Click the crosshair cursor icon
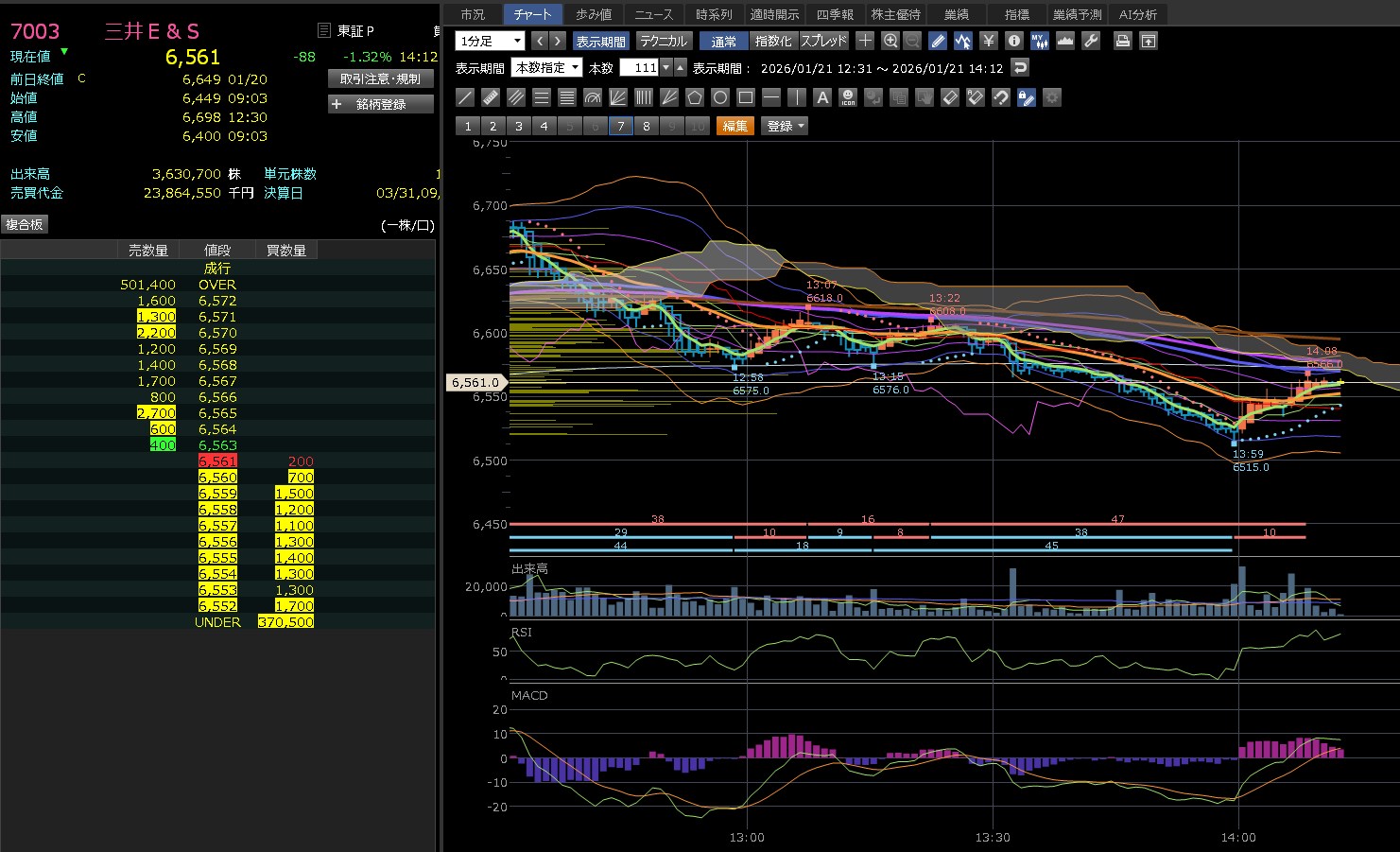 tap(865, 41)
